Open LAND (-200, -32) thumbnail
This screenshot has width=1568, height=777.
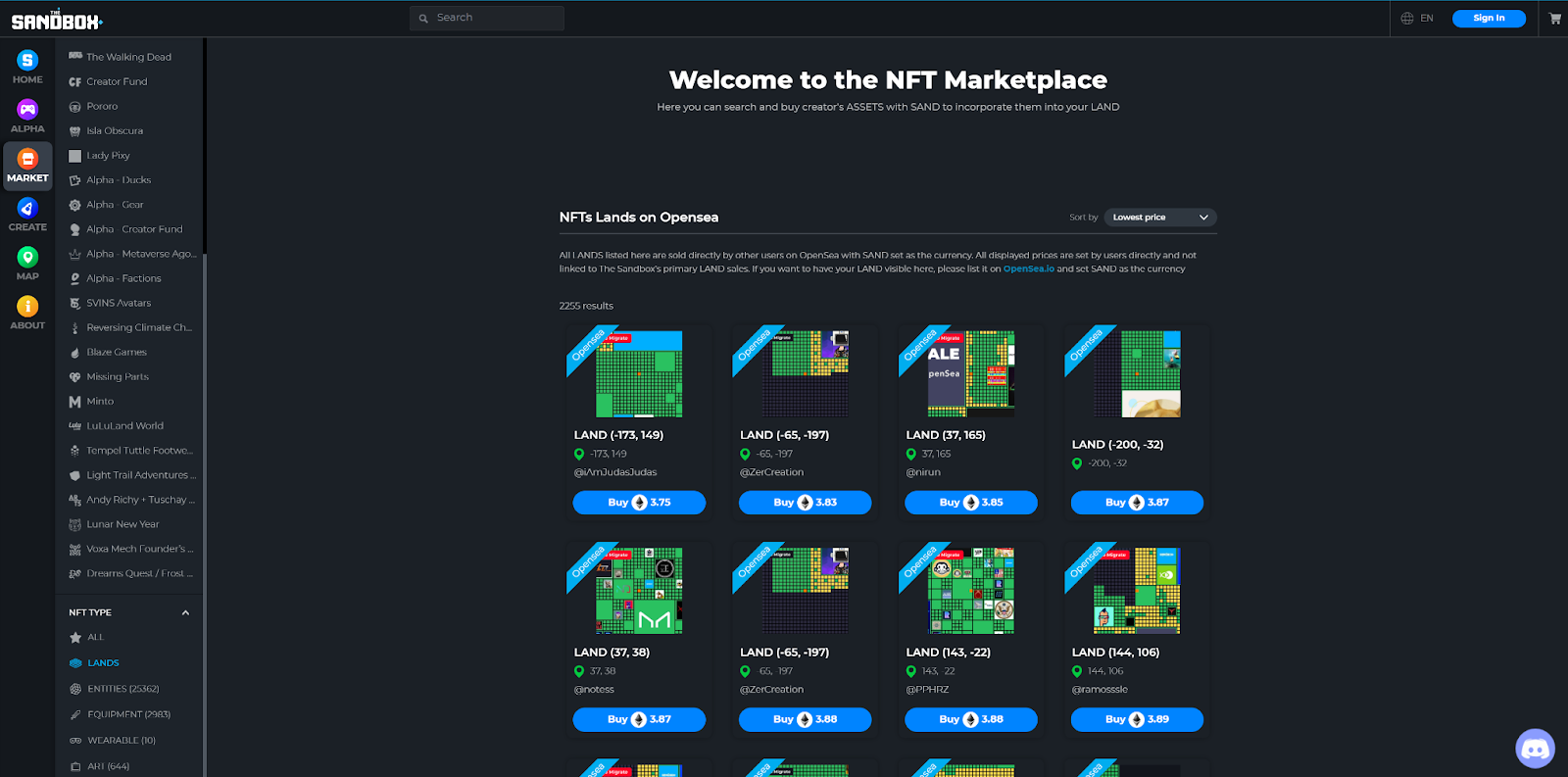tap(1137, 374)
